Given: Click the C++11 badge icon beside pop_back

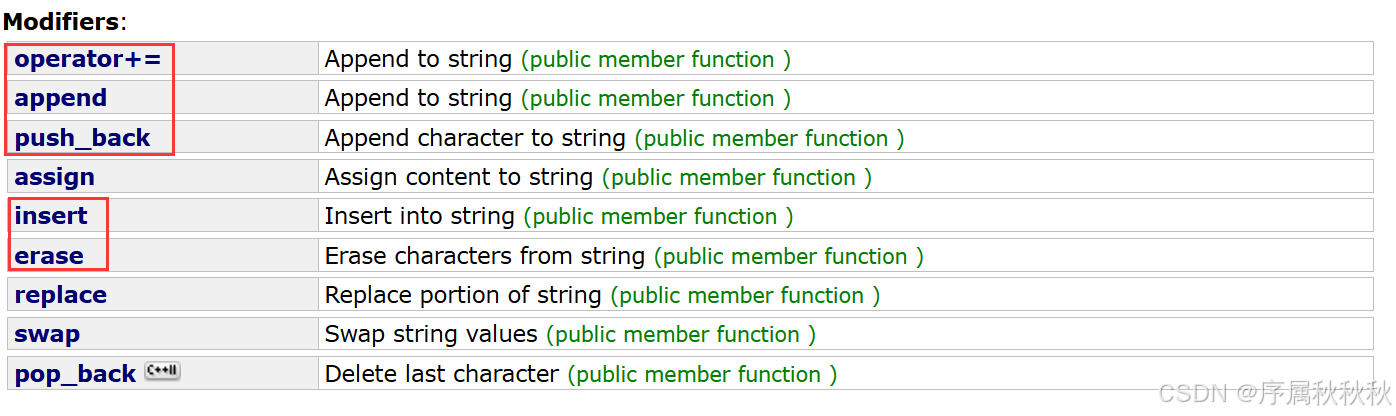Looking at the screenshot, I should (162, 371).
